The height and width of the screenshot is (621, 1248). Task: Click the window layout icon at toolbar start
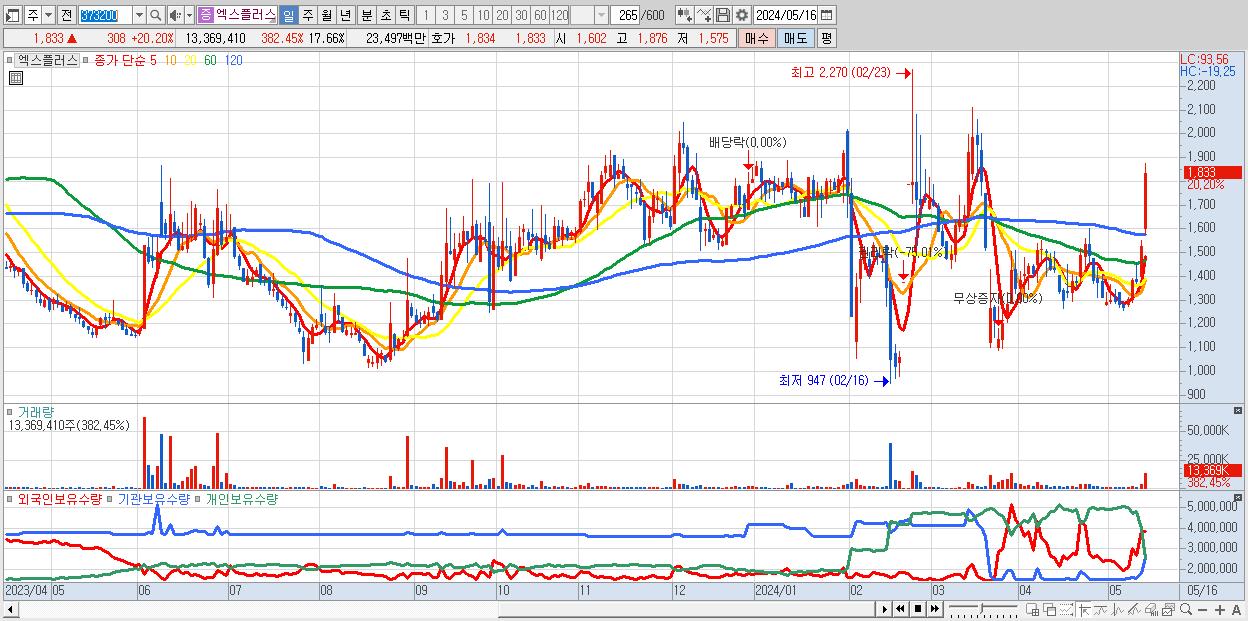(x=13, y=15)
